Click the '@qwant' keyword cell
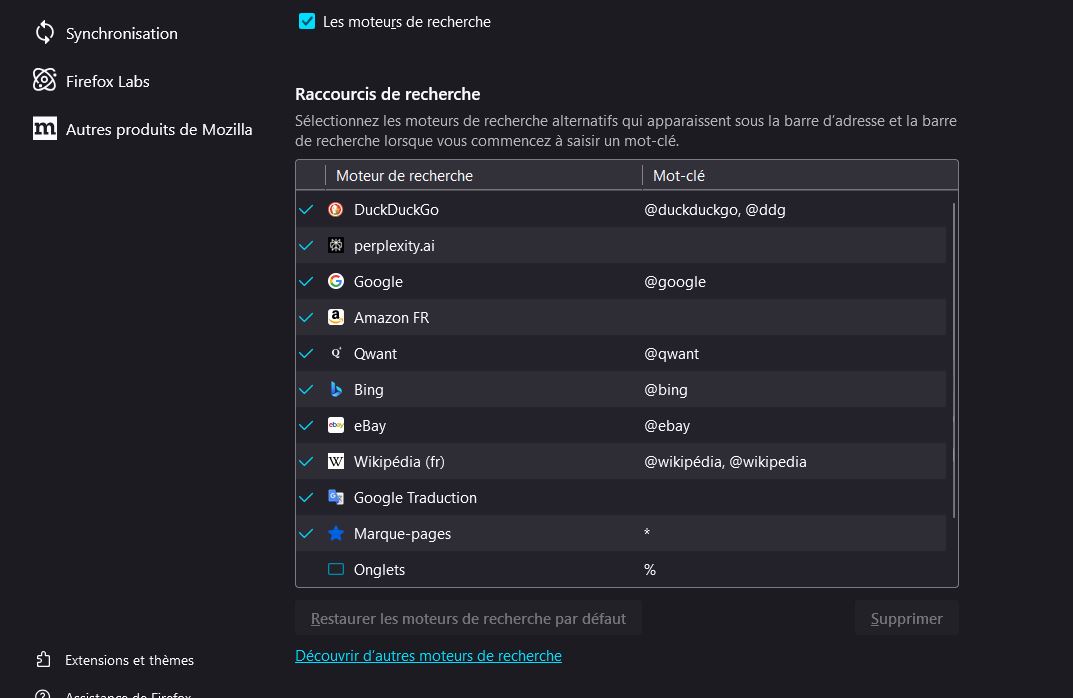The width and height of the screenshot is (1073, 698). (671, 354)
